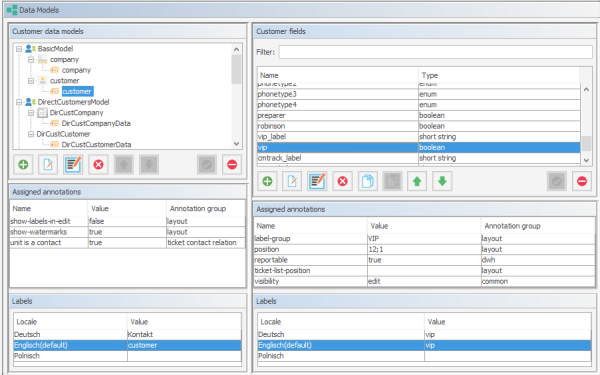The width and height of the screenshot is (600, 375).
Task: Click the red delete icon under data models
Action: point(98,165)
